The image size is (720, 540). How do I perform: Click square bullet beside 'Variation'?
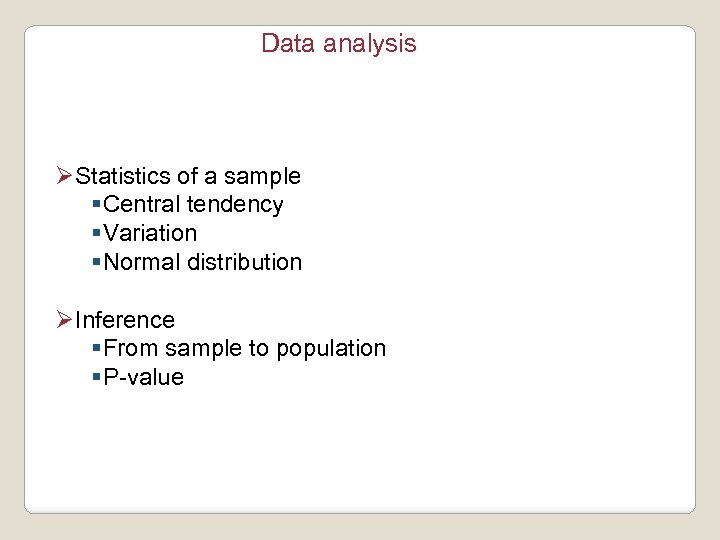point(96,234)
